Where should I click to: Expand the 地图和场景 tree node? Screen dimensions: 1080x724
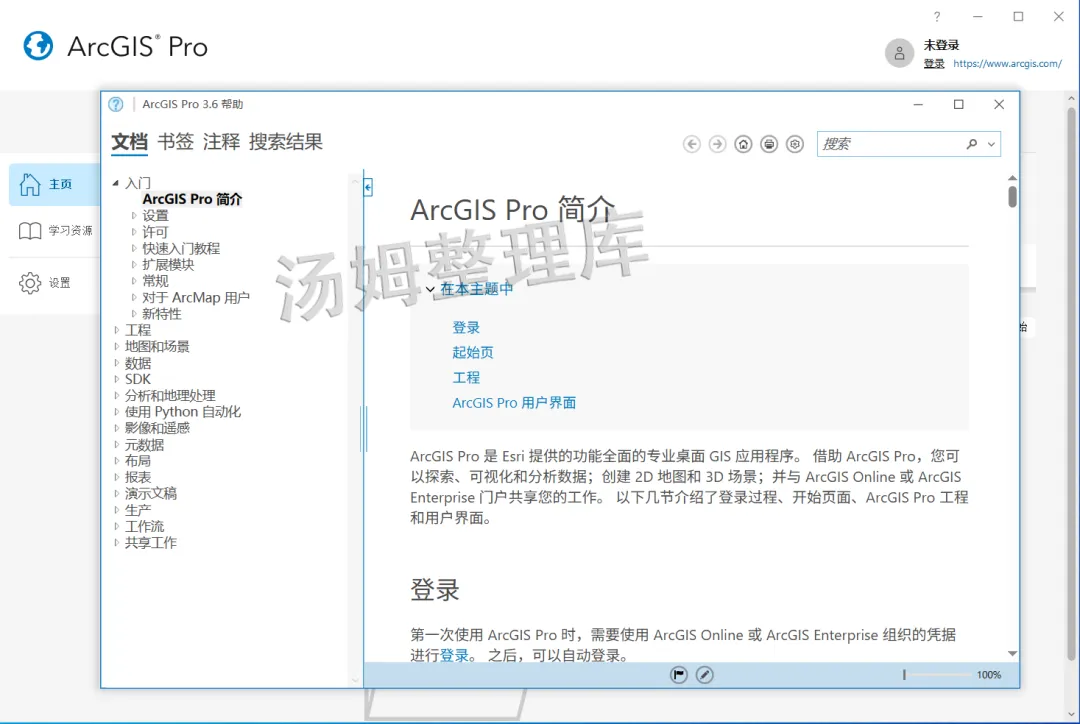pos(116,347)
